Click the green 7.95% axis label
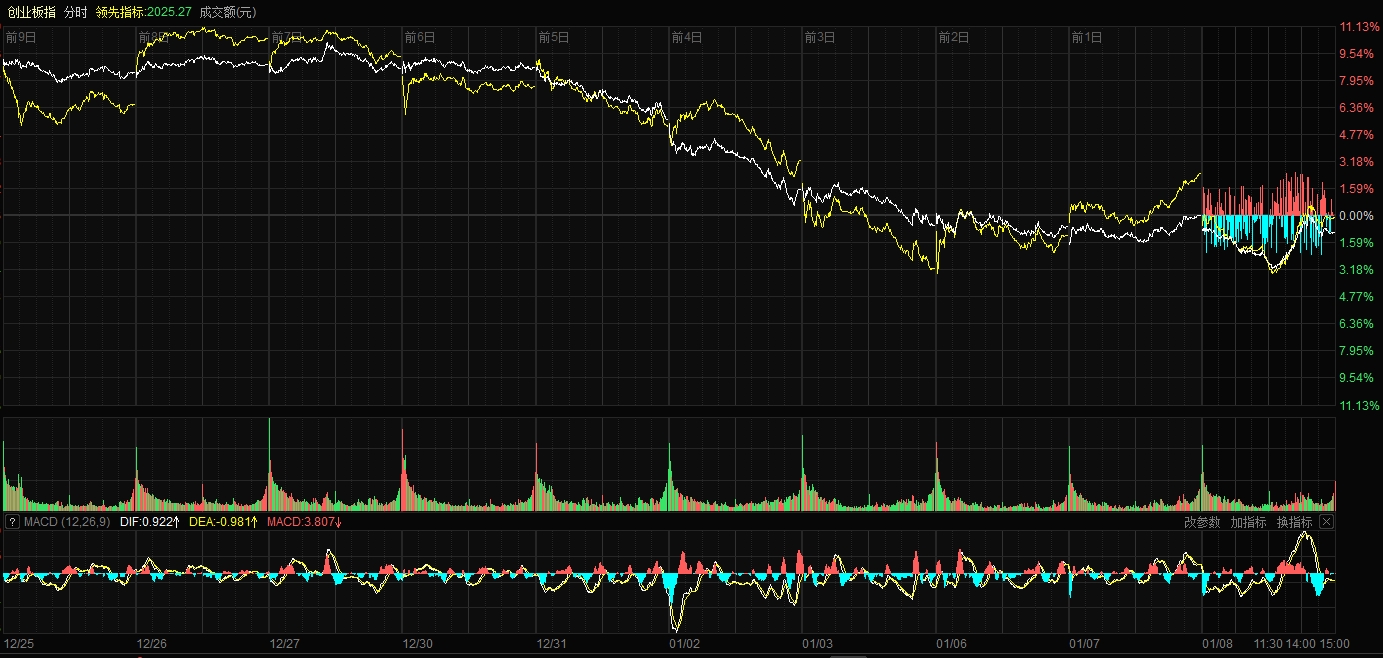Screen dimensions: 1383x658 pos(1355,351)
